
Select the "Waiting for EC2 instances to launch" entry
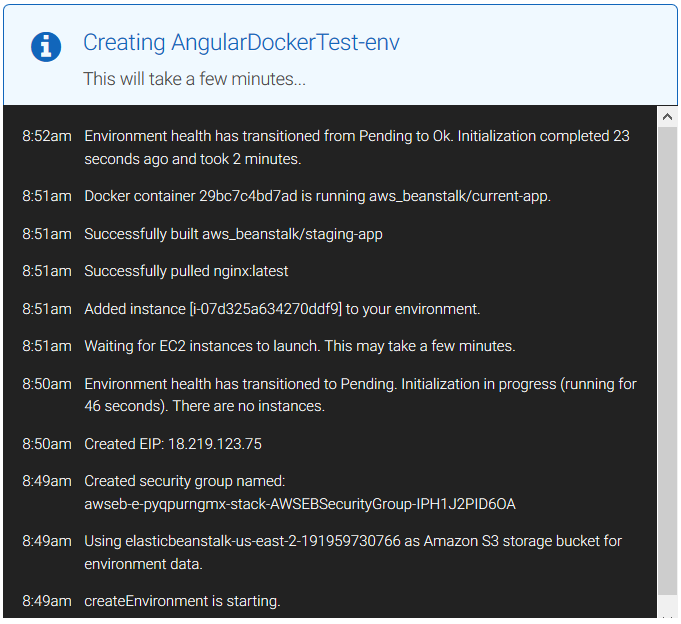(x=299, y=346)
